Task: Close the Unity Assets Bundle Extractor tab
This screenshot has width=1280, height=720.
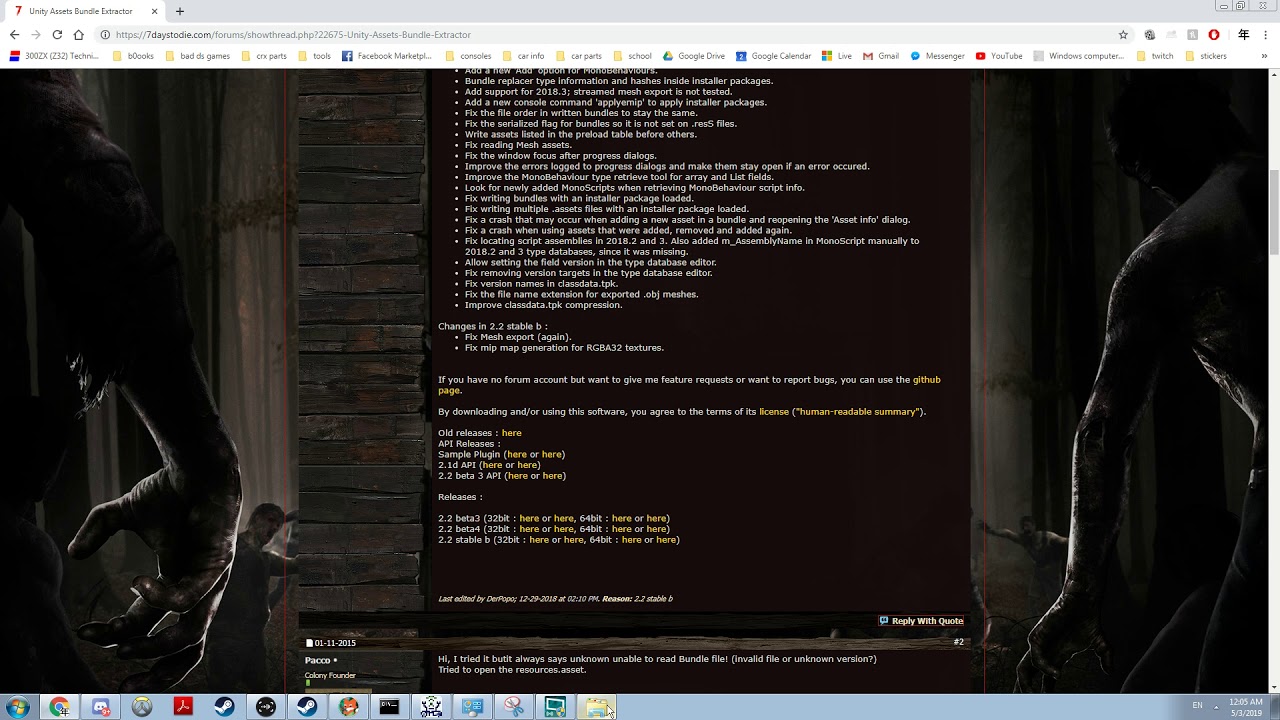Action: click(155, 11)
